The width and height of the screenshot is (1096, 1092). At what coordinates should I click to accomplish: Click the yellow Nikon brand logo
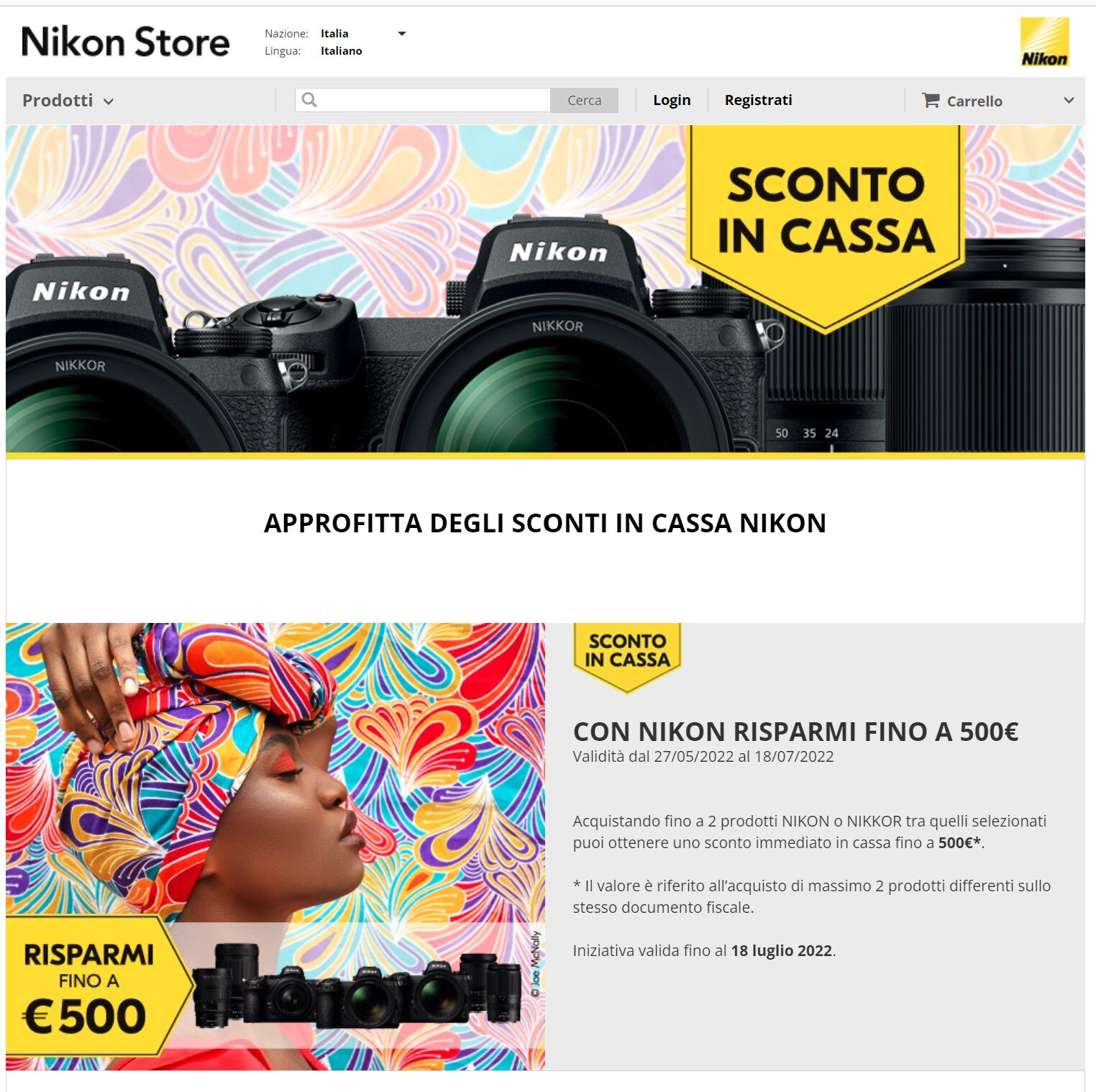[1044, 42]
